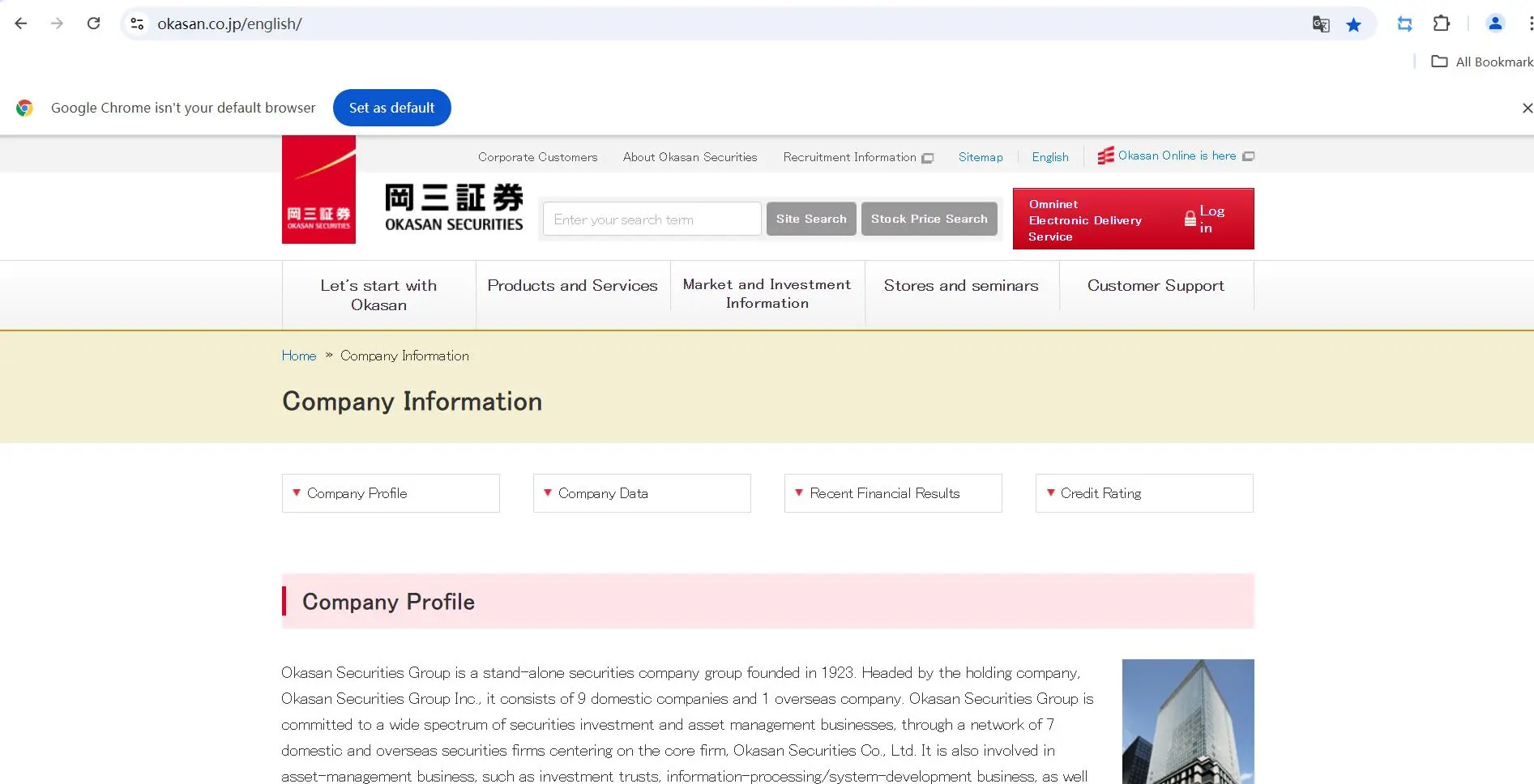Click the Site Search button

pos(811,219)
